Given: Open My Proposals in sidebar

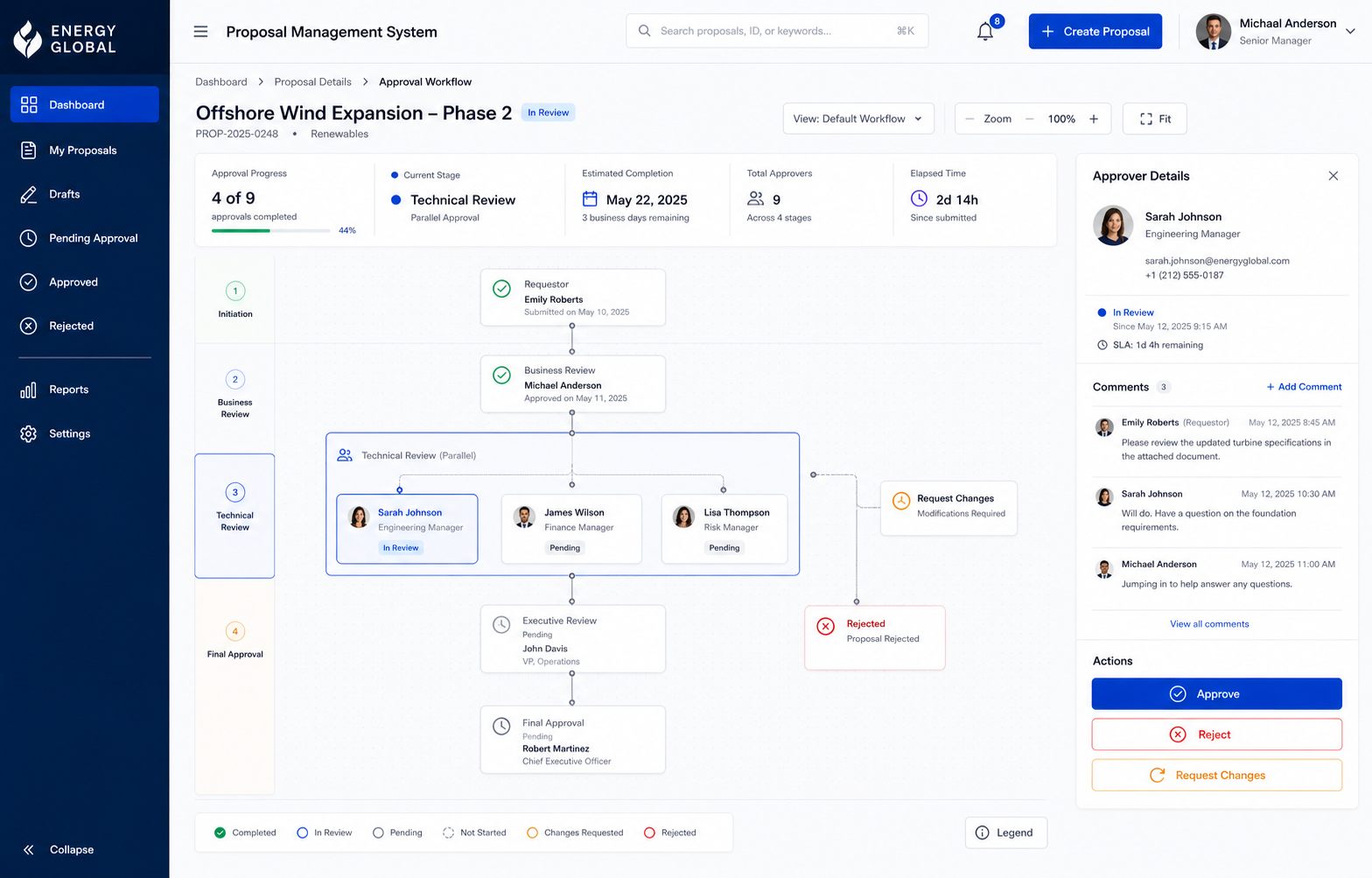Looking at the screenshot, I should pyautogui.click(x=85, y=150).
